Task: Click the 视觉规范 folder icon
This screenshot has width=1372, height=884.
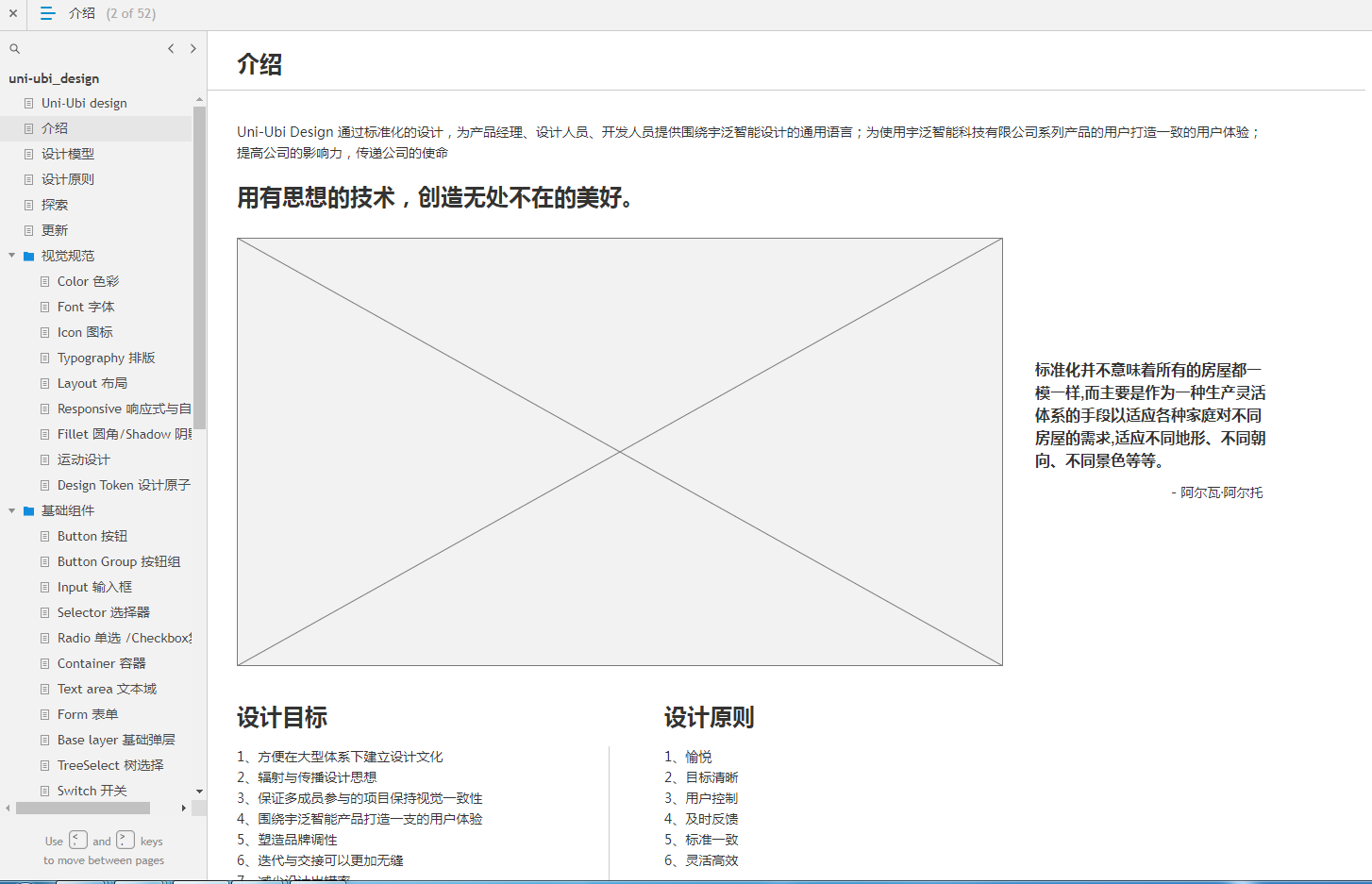Action: [x=29, y=256]
